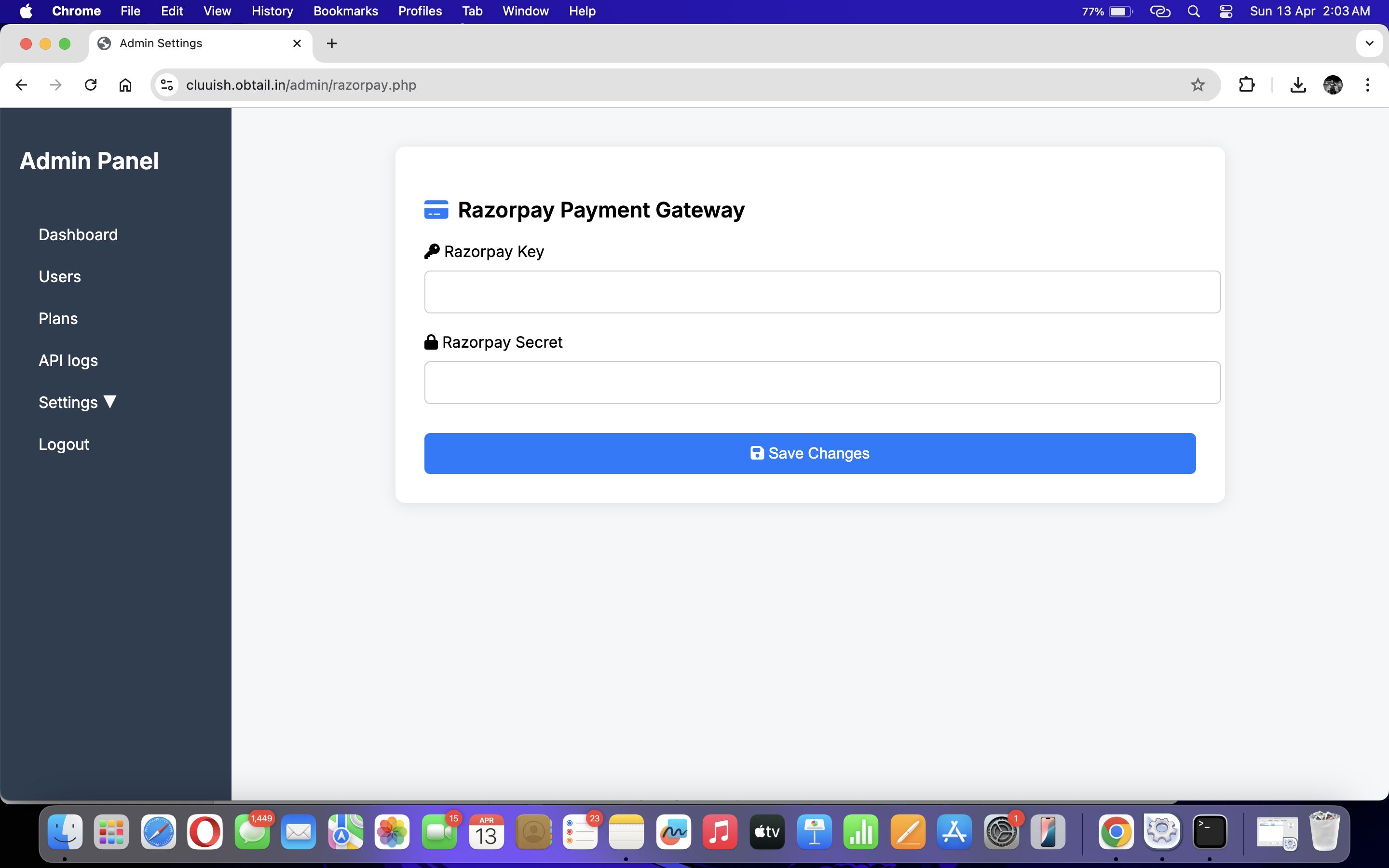Open Spotlight search in menu bar

(x=1194, y=12)
